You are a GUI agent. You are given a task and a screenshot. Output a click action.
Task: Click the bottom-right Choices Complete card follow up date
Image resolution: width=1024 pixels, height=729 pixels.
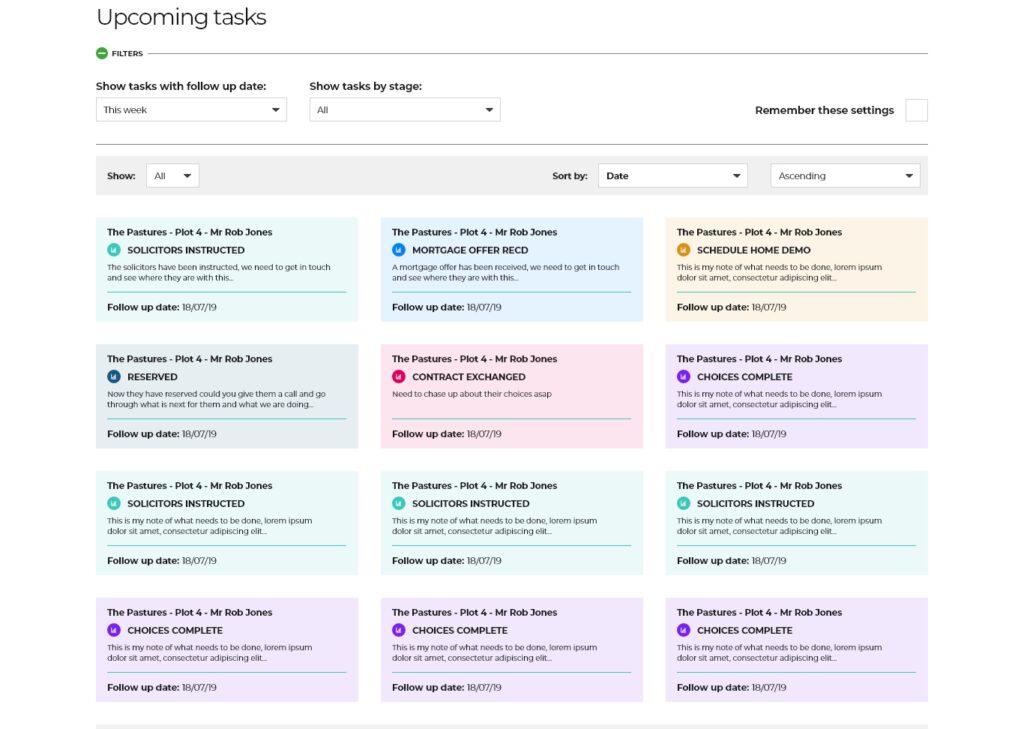pos(731,687)
